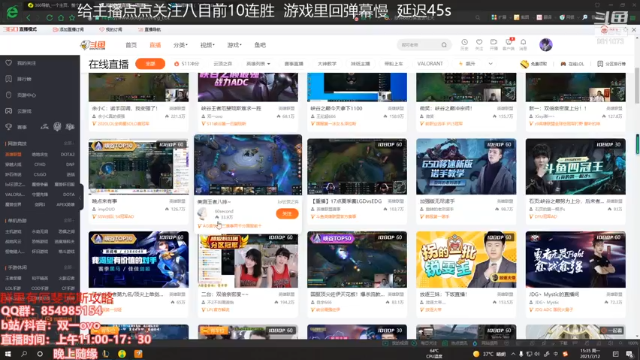Open the 我渴望有价值的对手 stream thumbnail

(x=139, y=260)
